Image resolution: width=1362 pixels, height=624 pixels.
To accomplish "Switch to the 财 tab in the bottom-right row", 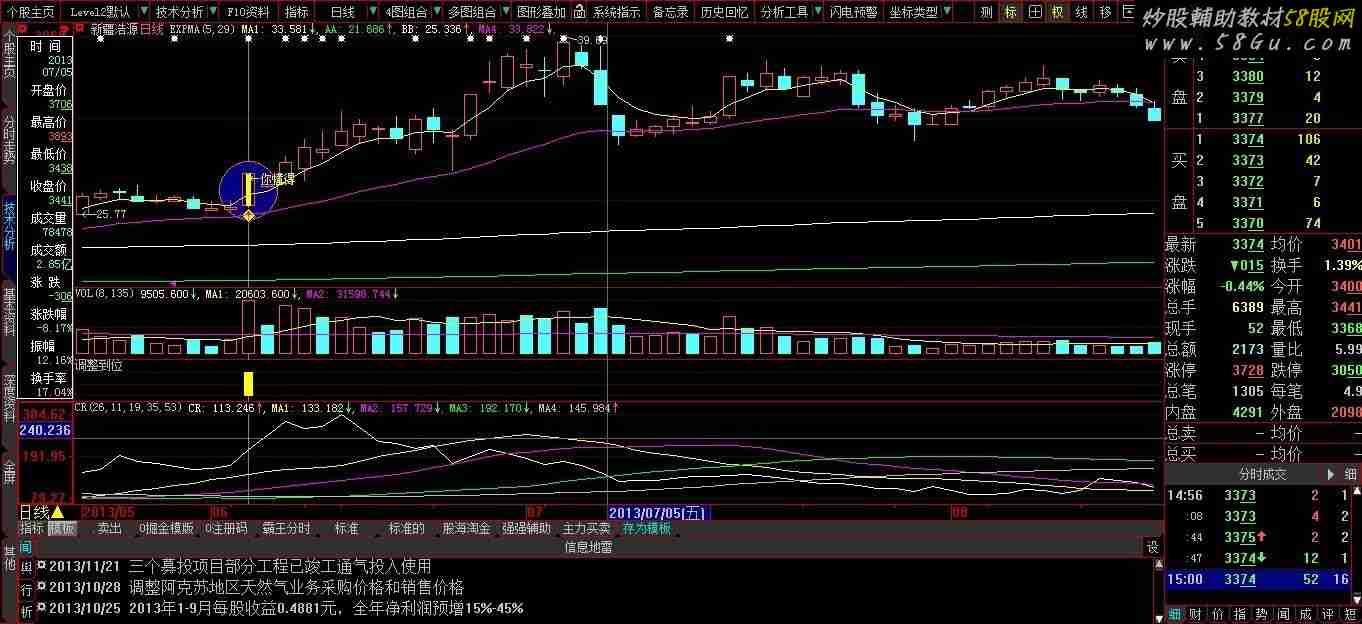I will tap(1195, 614).
